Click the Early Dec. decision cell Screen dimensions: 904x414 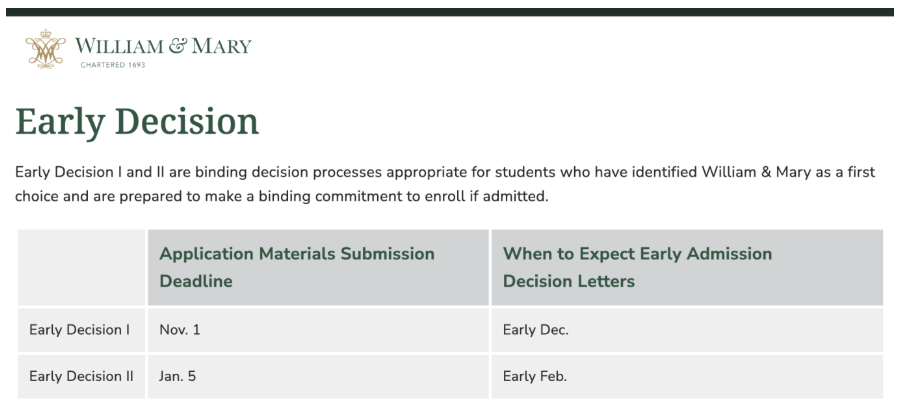(x=687, y=330)
